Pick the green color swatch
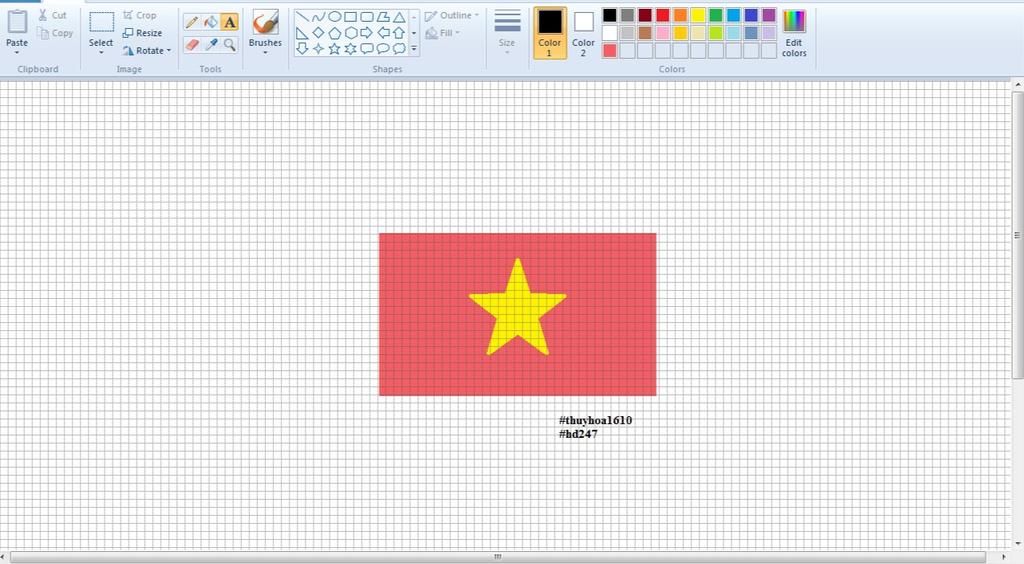Screen dimensions: 1024x564 click(716, 15)
